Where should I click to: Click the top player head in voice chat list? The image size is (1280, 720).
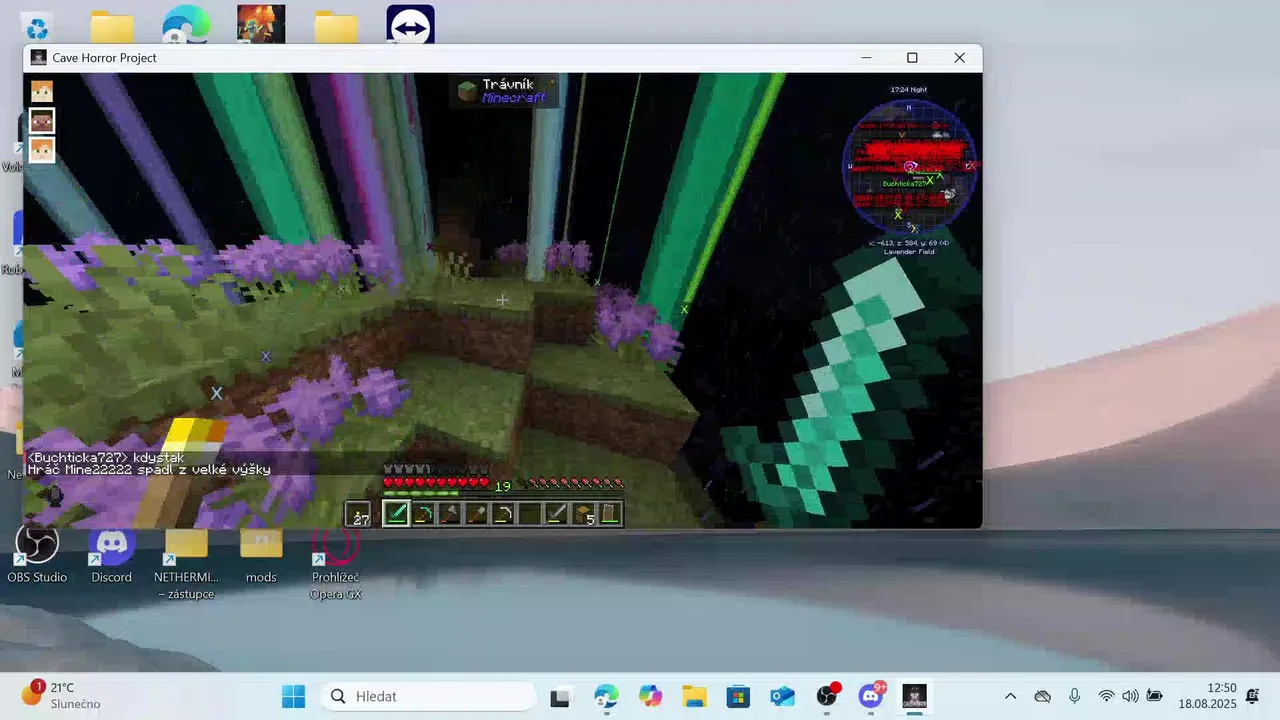(x=41, y=91)
